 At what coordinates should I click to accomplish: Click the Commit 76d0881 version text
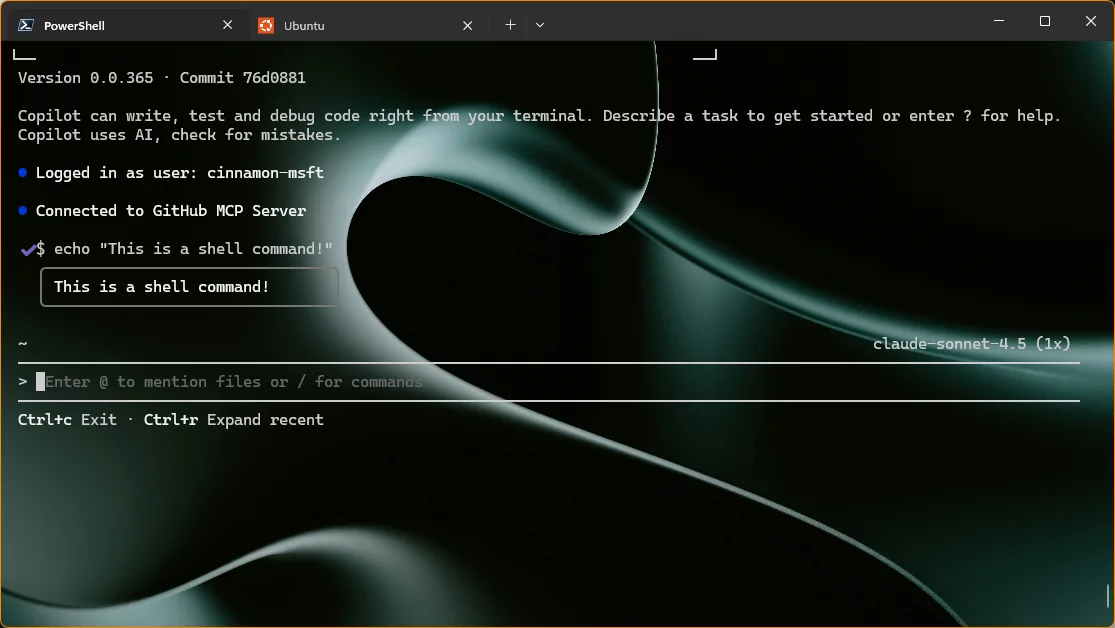click(x=241, y=77)
